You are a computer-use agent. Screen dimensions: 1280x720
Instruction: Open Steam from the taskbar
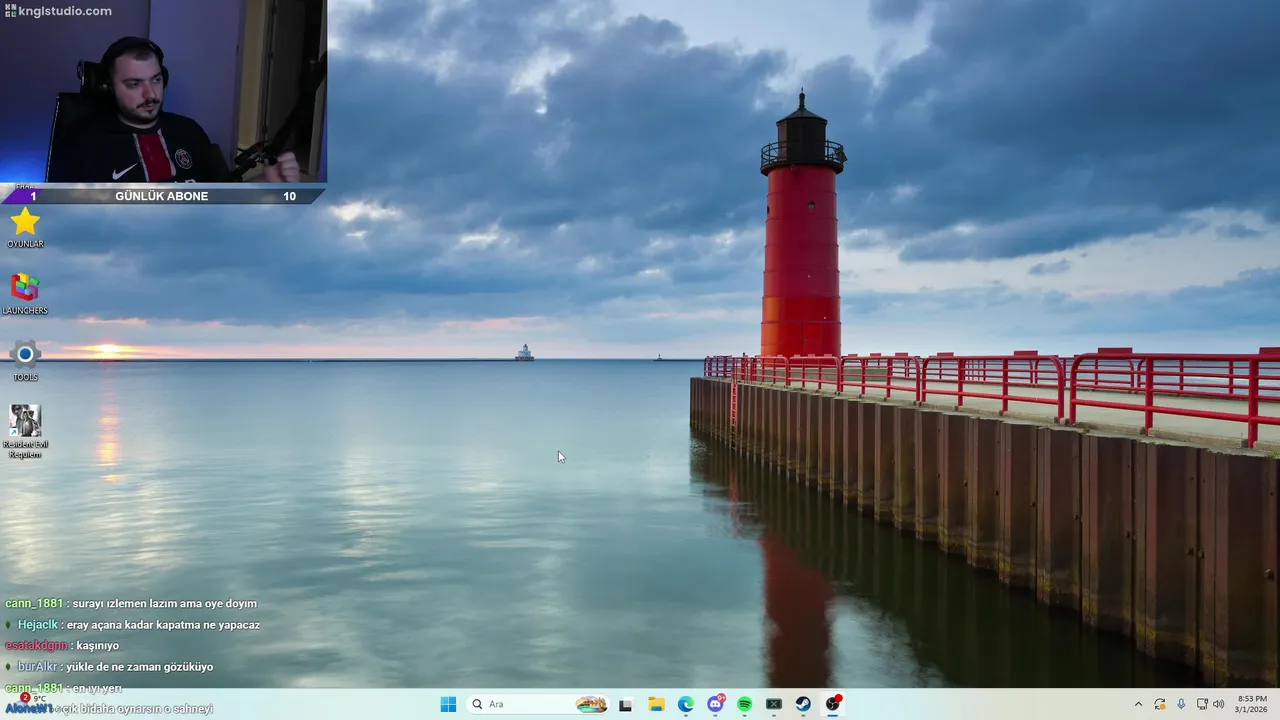coord(803,704)
